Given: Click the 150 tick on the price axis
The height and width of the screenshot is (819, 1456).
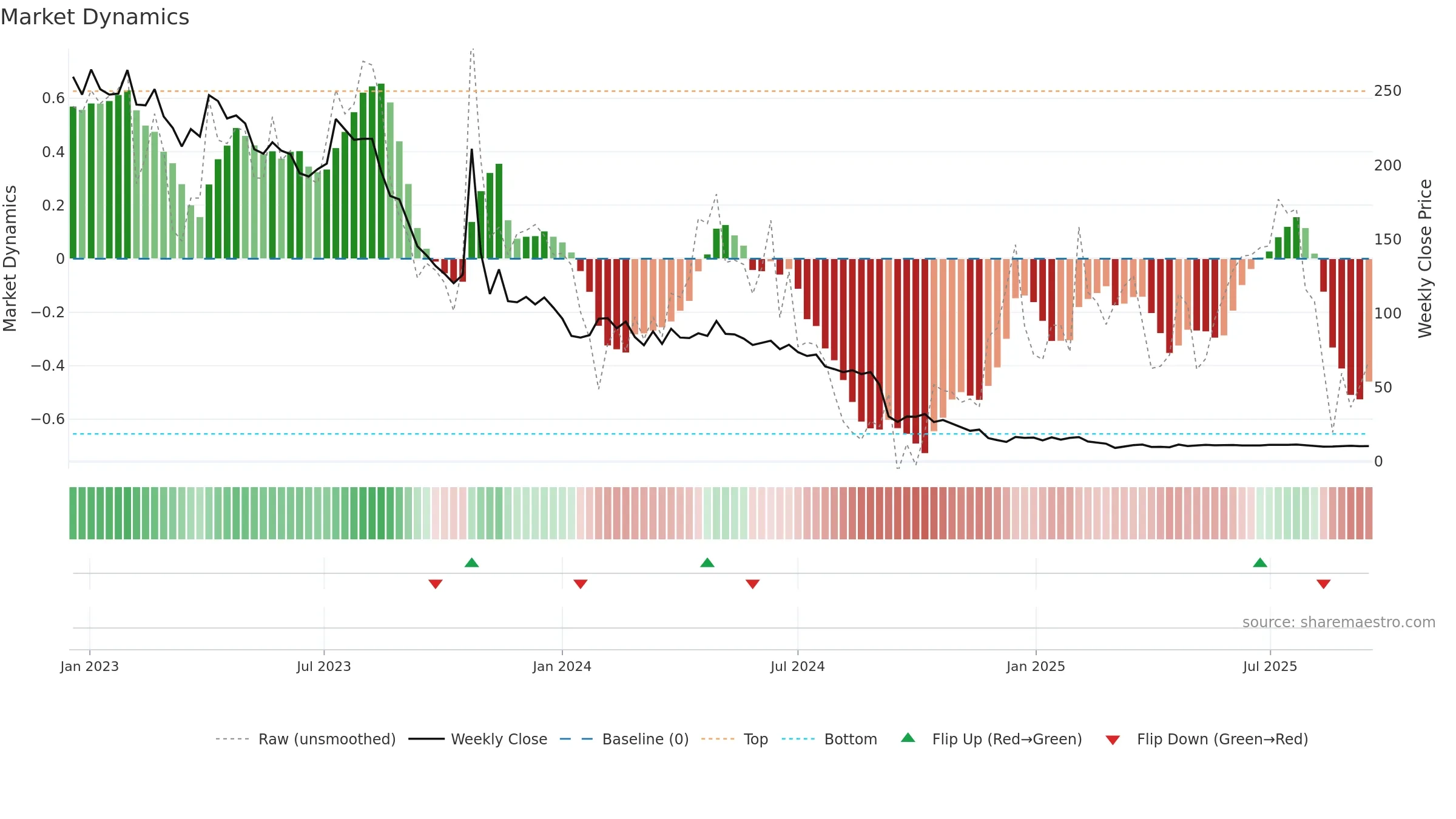Looking at the screenshot, I should 1388,239.
